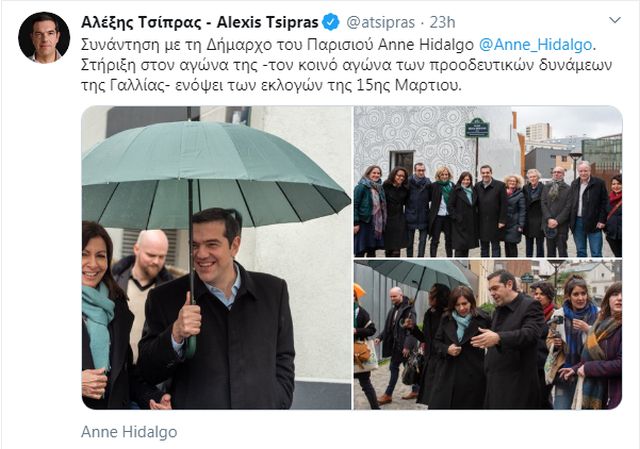Image resolution: width=640 pixels, height=449 pixels.
Task: Click the Latin name Alexis Tsipras
Action: click(x=267, y=22)
